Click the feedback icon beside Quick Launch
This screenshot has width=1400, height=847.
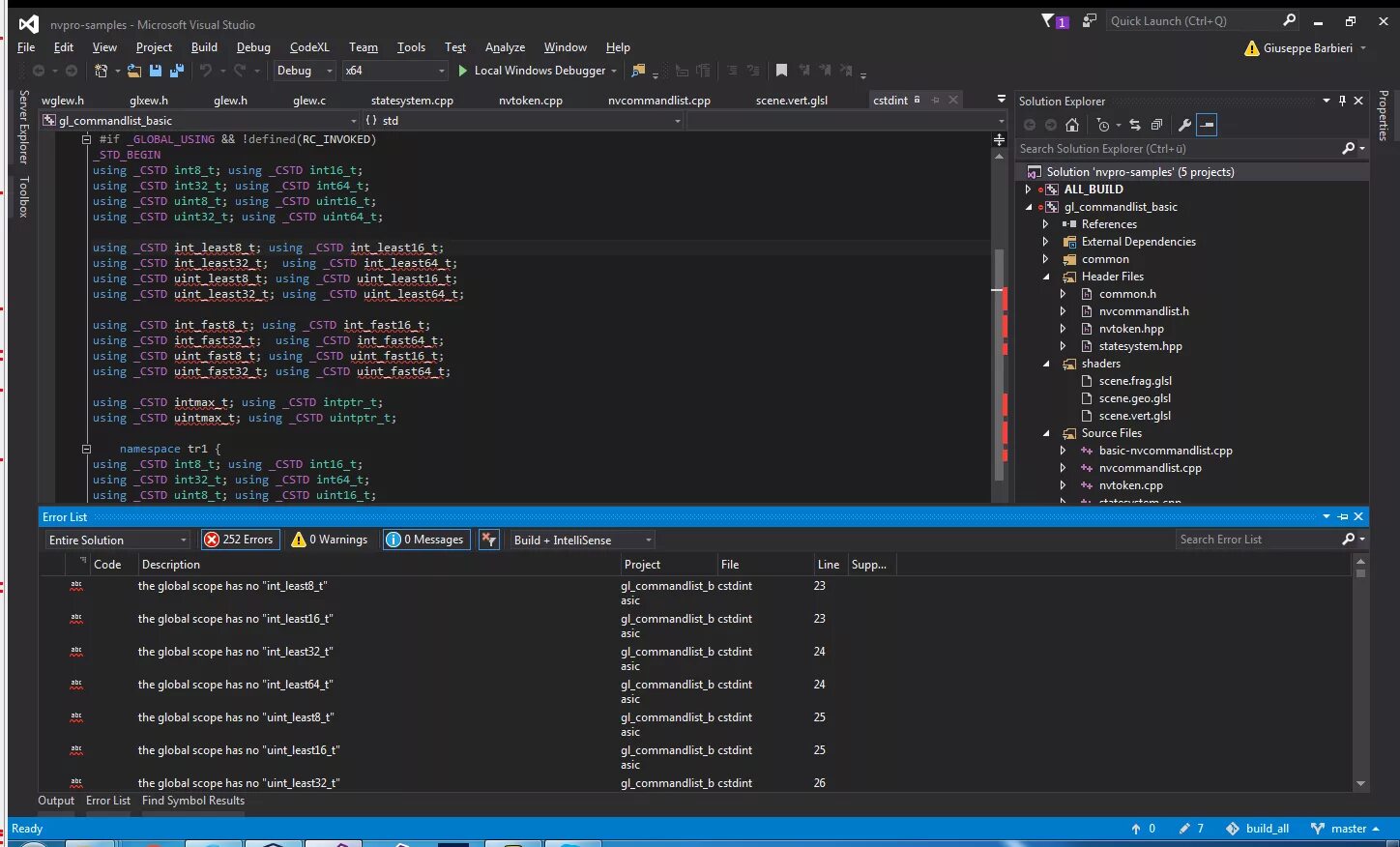1090,20
